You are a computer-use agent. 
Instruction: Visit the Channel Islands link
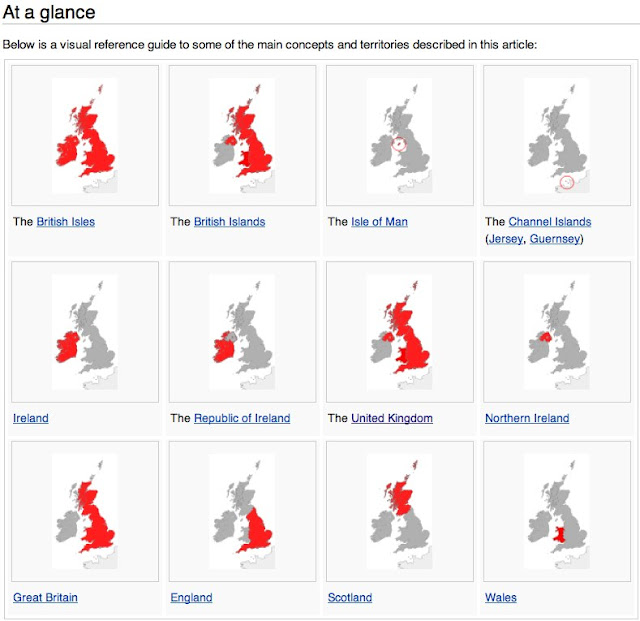coord(549,222)
